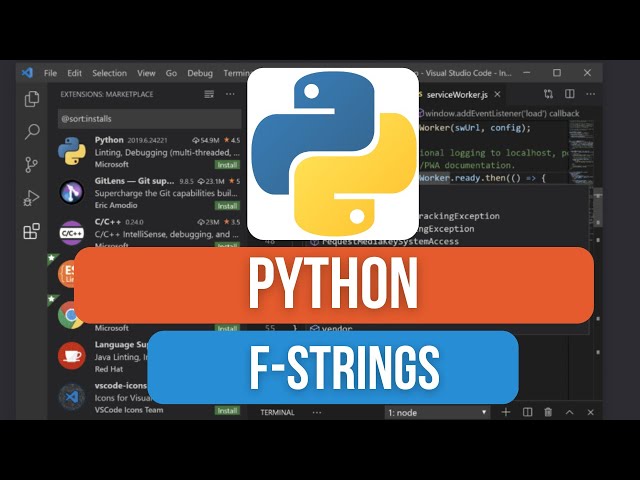
Task: Open the Extensions blocks icon
Action: point(32,231)
